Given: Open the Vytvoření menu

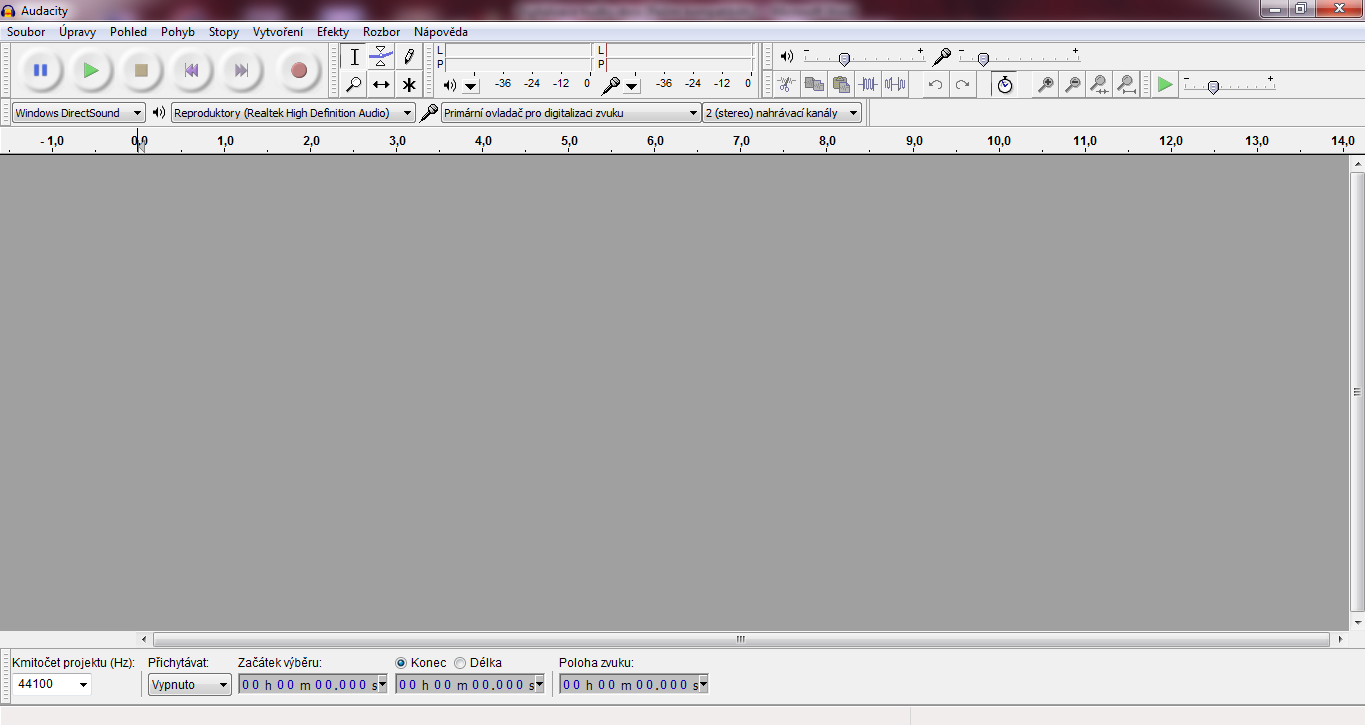Looking at the screenshot, I should click(x=278, y=32).
